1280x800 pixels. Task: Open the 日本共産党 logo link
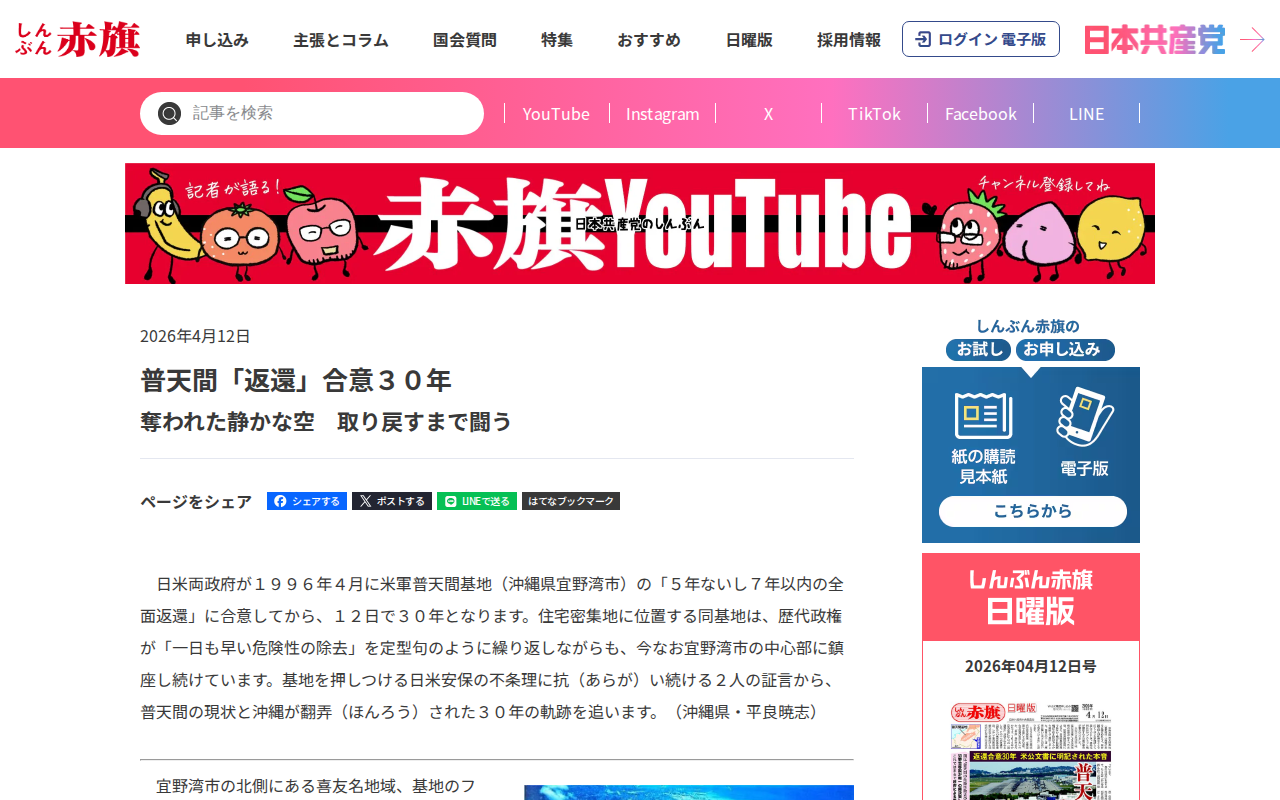coord(1154,39)
